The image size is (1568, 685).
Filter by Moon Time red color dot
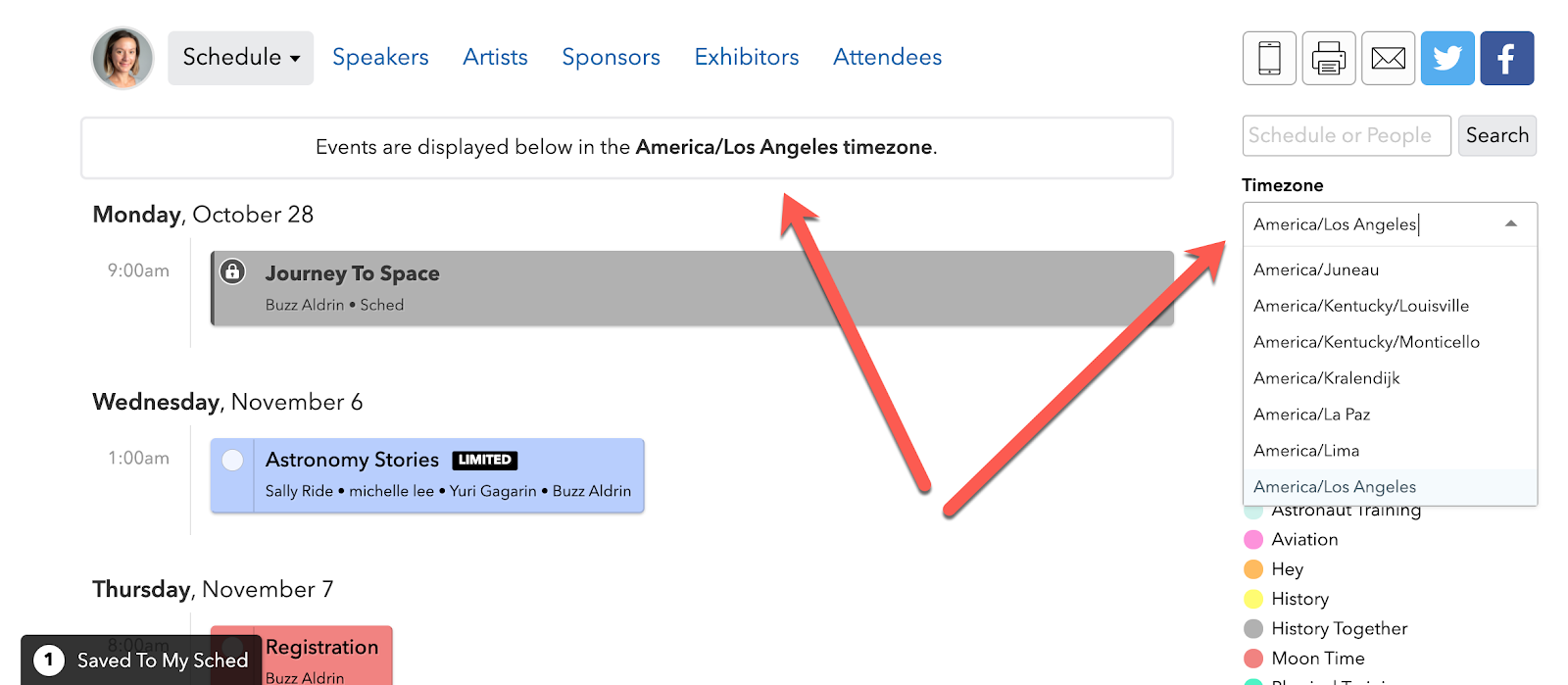pos(1253,659)
